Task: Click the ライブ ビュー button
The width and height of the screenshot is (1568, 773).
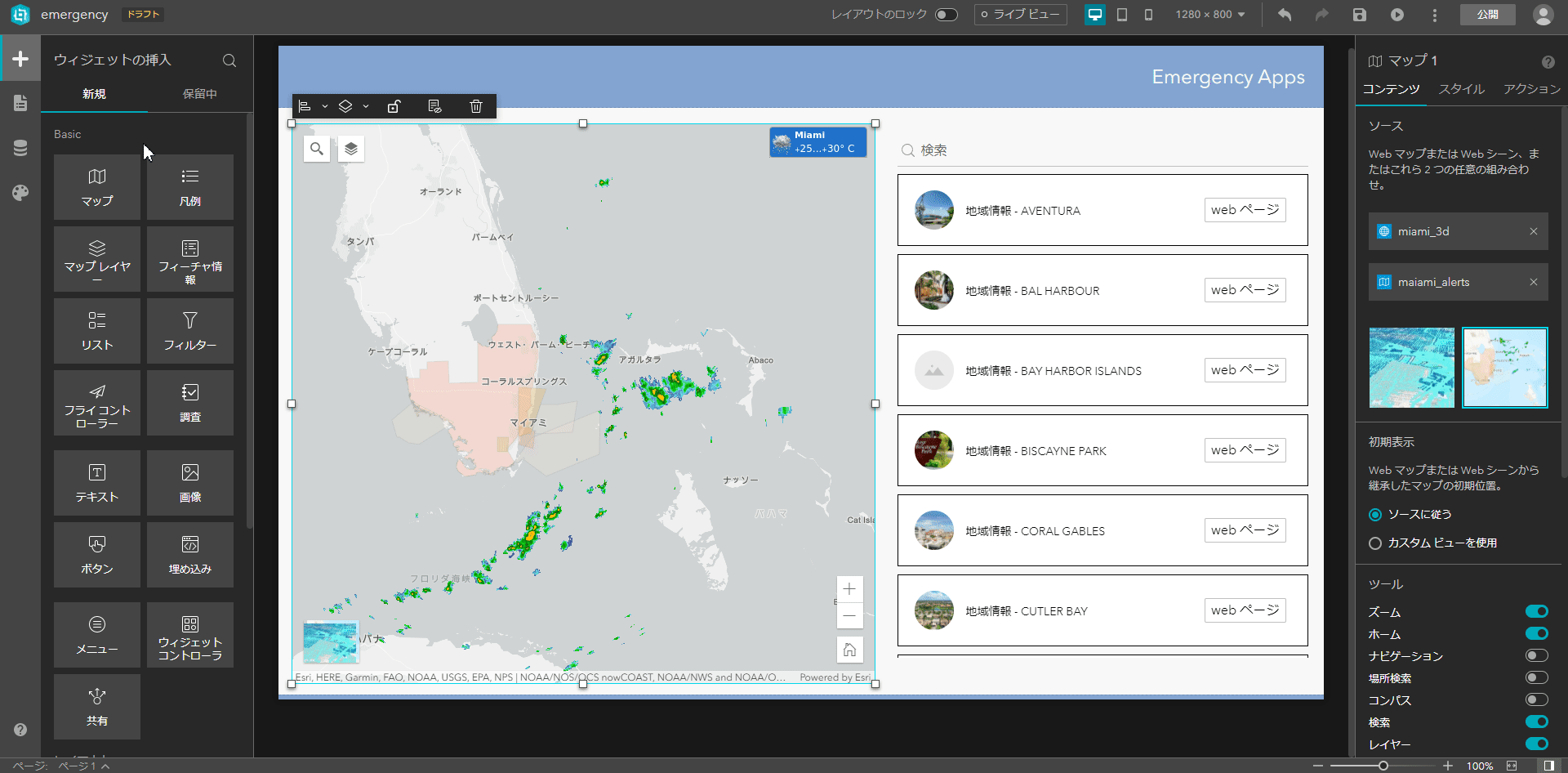Action: (1020, 15)
